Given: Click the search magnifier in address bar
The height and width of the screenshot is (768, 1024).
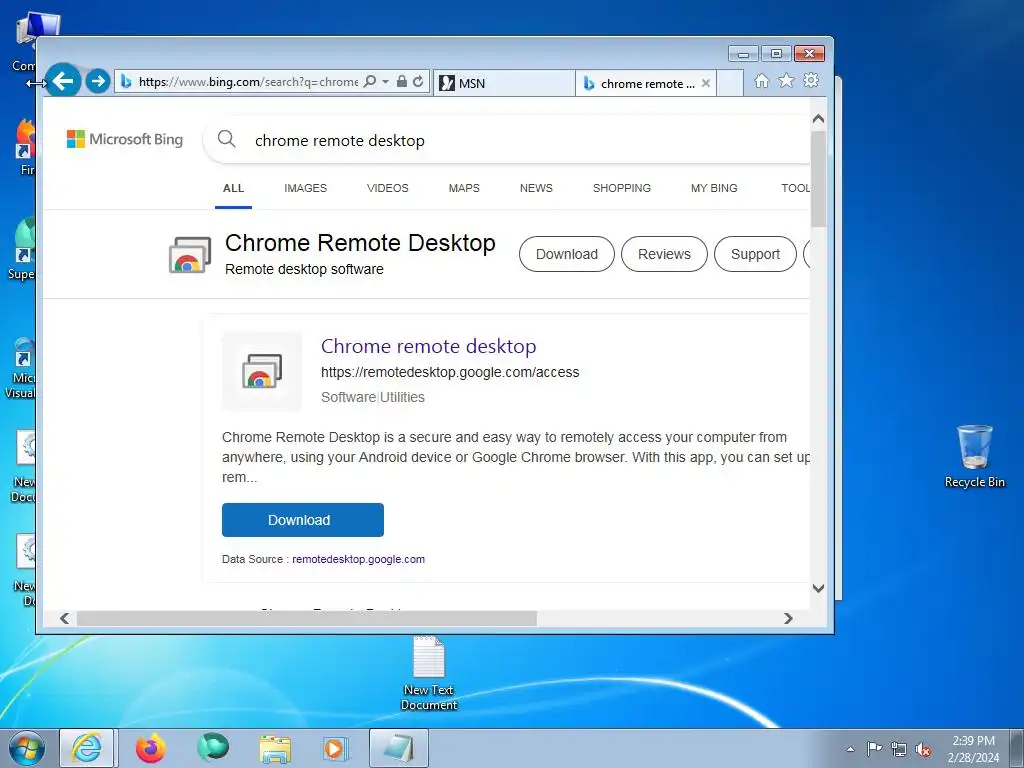Looking at the screenshot, I should point(370,82).
